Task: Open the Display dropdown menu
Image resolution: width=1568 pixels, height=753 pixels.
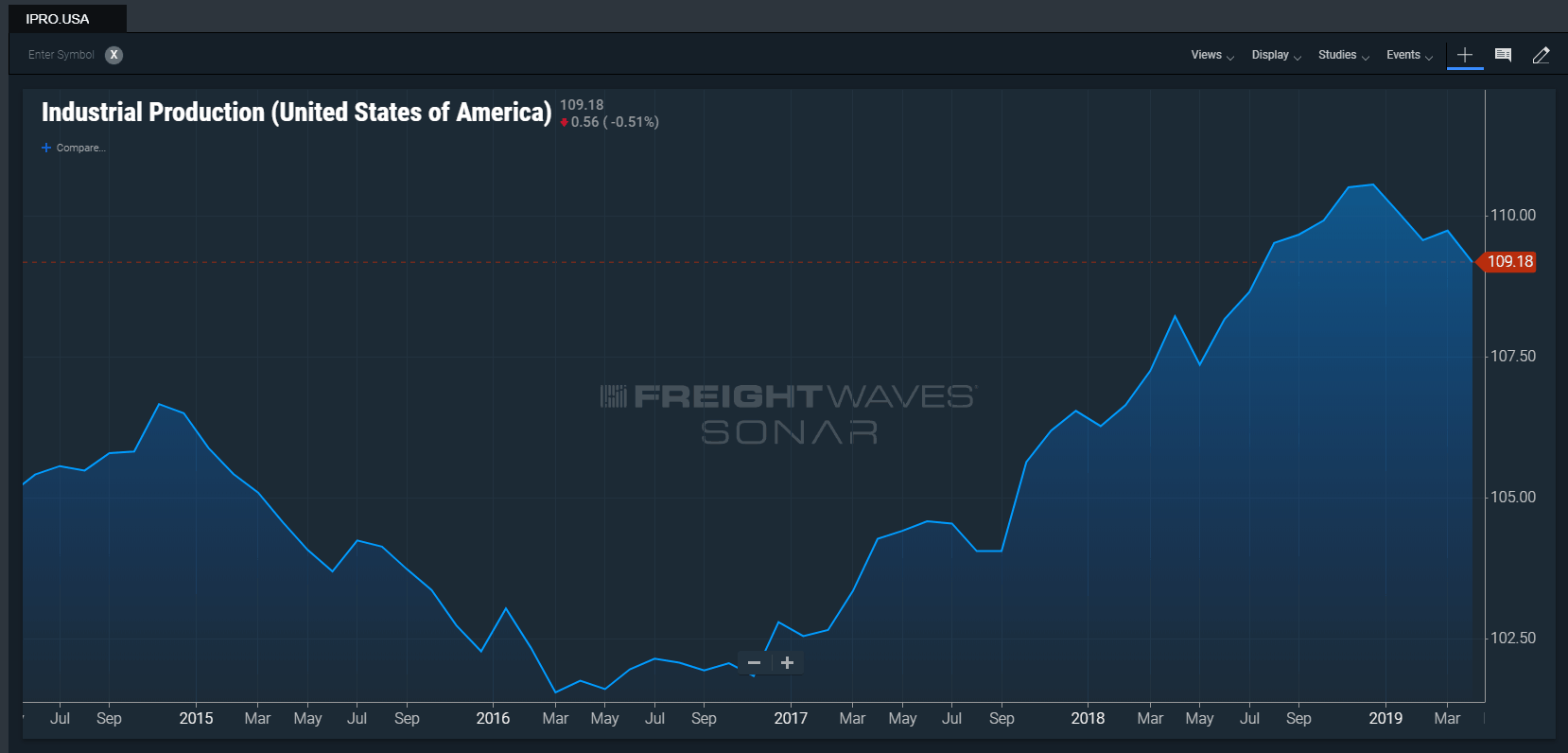Action: (x=1277, y=55)
